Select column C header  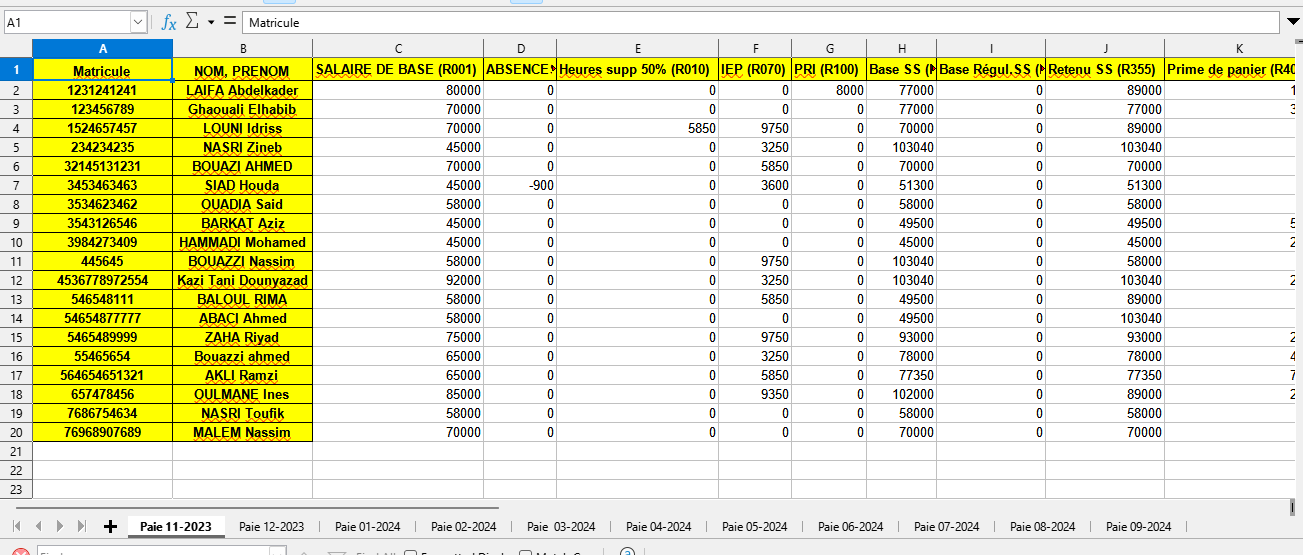pos(398,48)
